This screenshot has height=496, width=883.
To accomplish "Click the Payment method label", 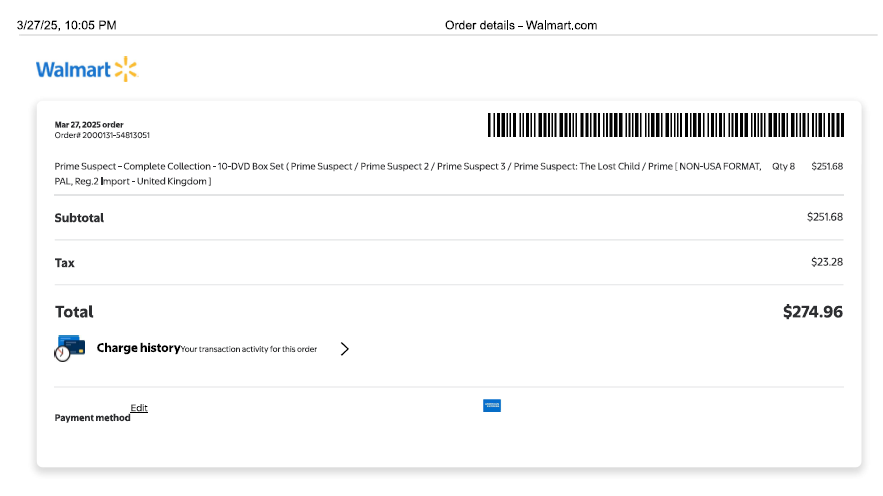I will [92, 418].
